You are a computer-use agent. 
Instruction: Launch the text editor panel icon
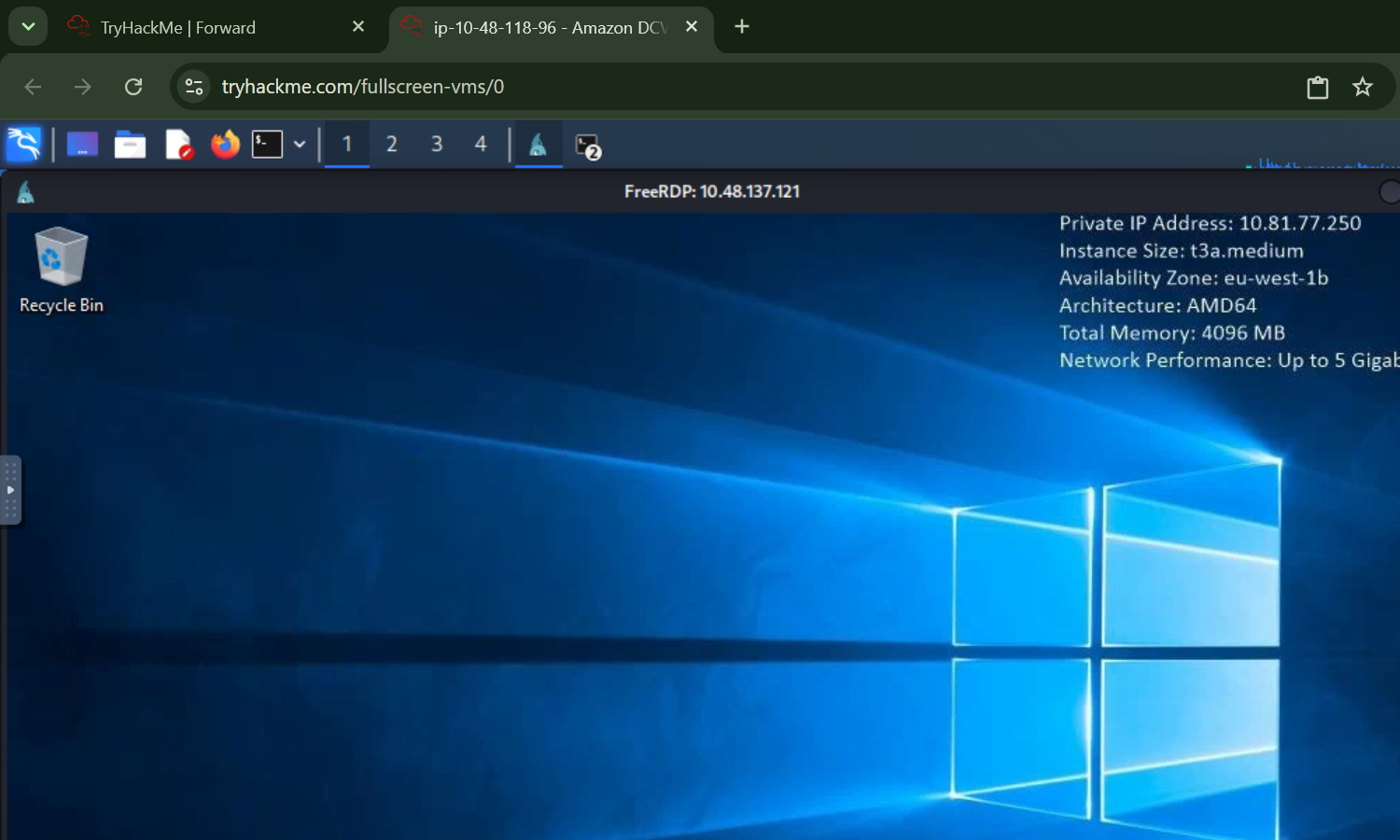pos(178,145)
